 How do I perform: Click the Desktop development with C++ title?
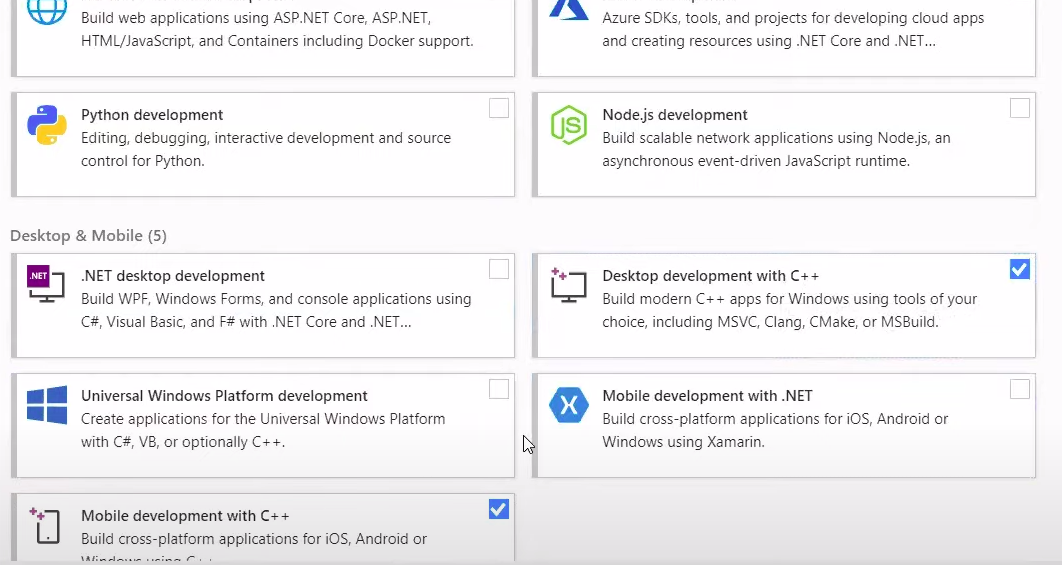point(710,276)
